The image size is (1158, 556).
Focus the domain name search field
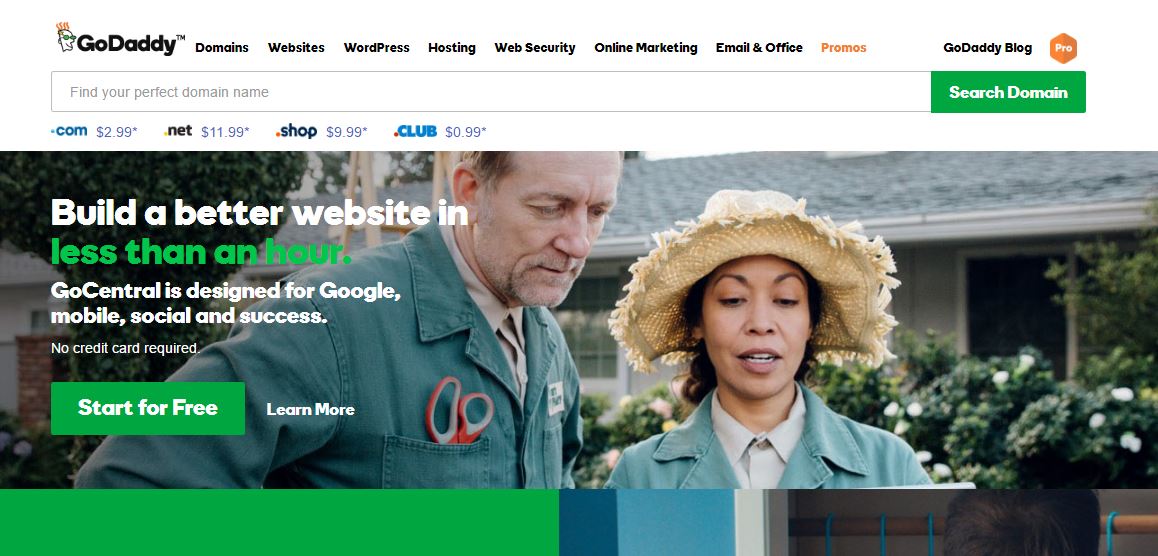(x=491, y=92)
